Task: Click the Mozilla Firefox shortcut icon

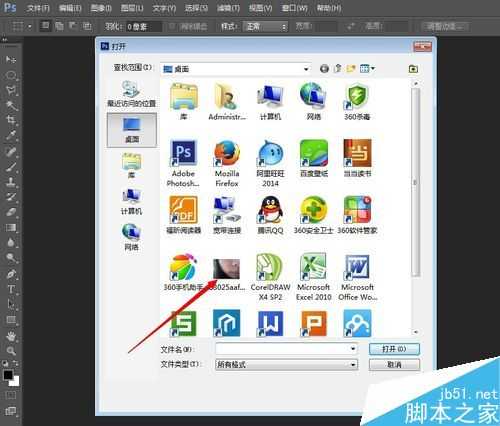Action: pos(227,153)
